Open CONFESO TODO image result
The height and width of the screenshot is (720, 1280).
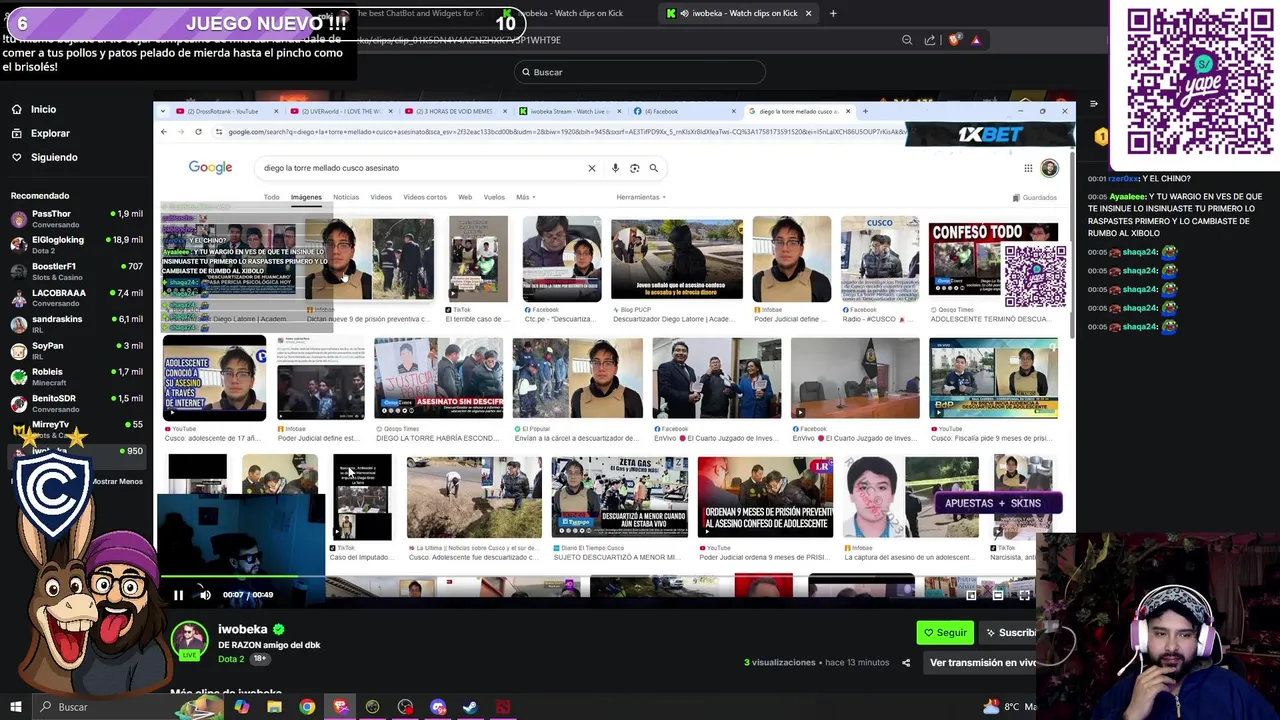pos(993,258)
